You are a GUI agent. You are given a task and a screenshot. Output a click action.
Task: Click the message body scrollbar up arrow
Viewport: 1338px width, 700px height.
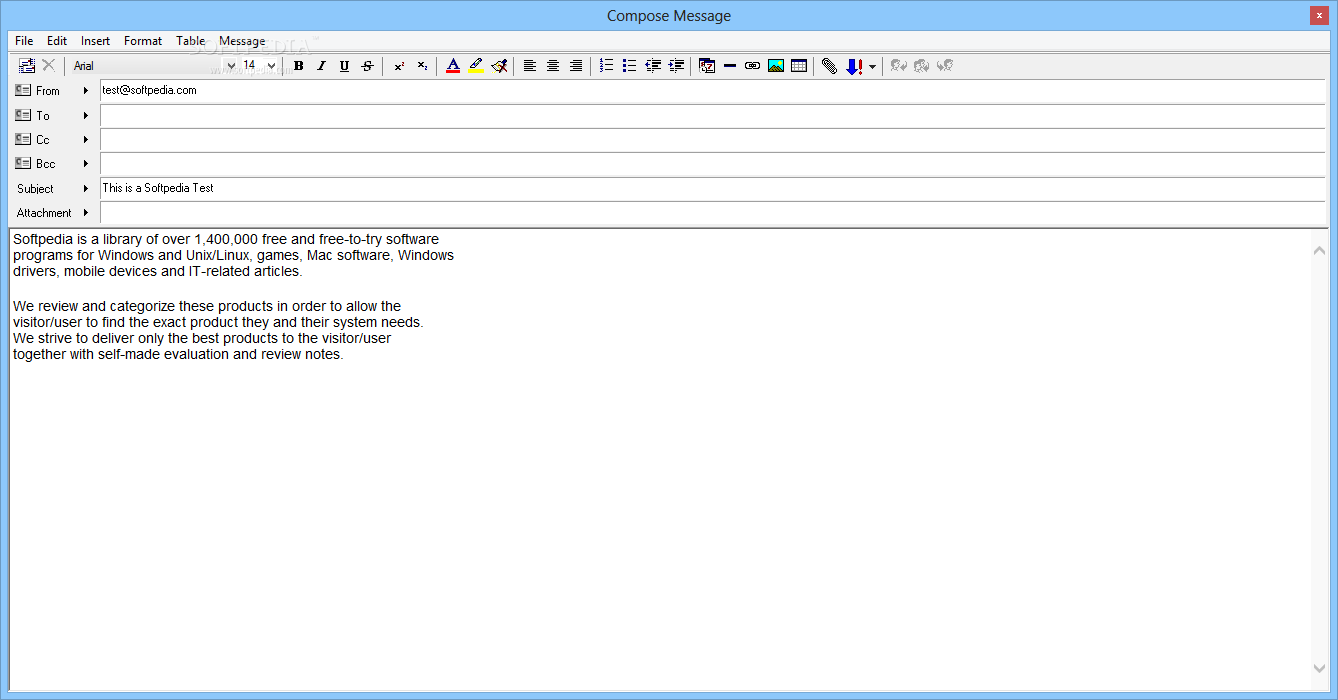tap(1319, 250)
